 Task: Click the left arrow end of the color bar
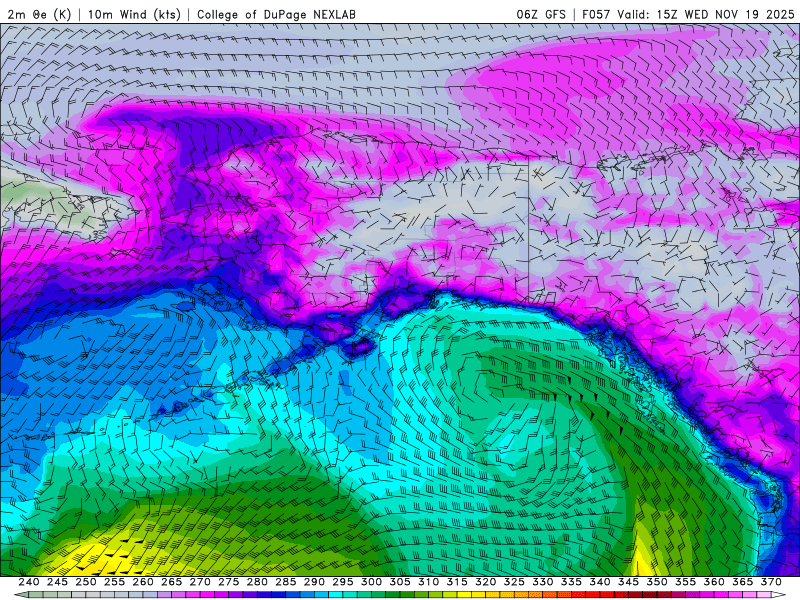pyautogui.click(x=21, y=595)
